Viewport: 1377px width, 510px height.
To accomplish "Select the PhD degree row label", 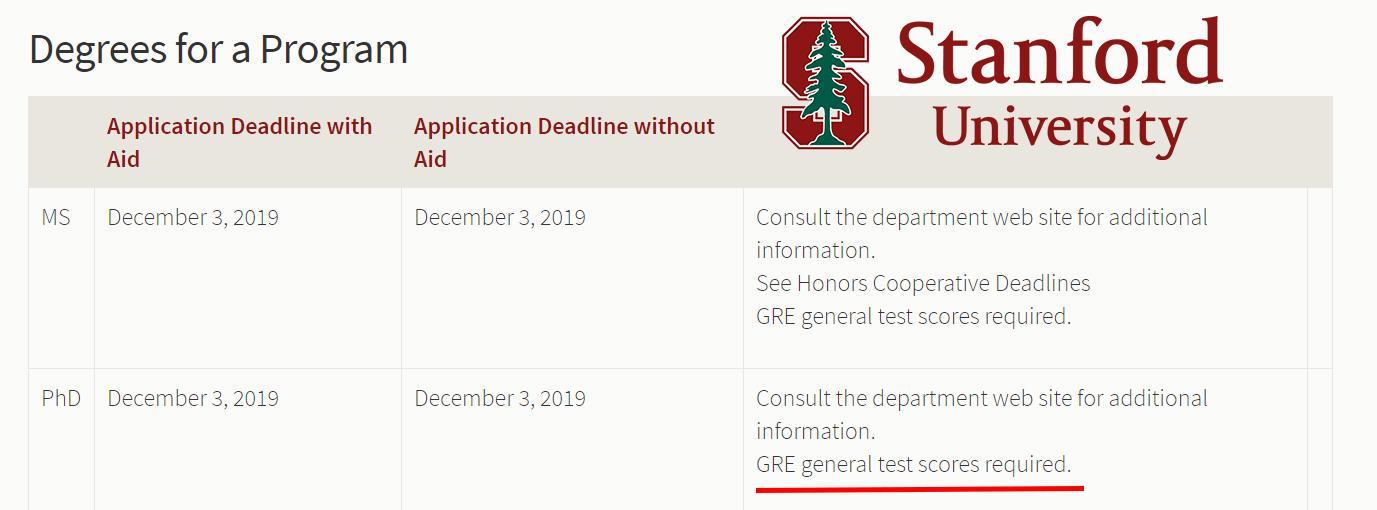I will tap(61, 398).
